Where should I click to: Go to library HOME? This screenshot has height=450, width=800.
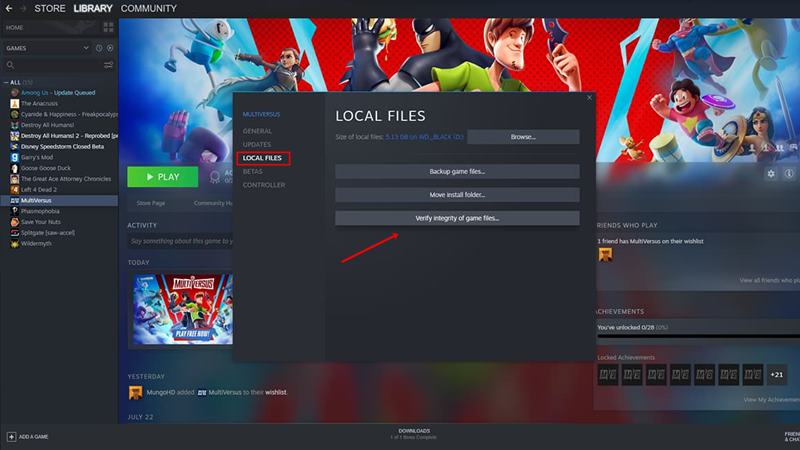click(x=15, y=28)
